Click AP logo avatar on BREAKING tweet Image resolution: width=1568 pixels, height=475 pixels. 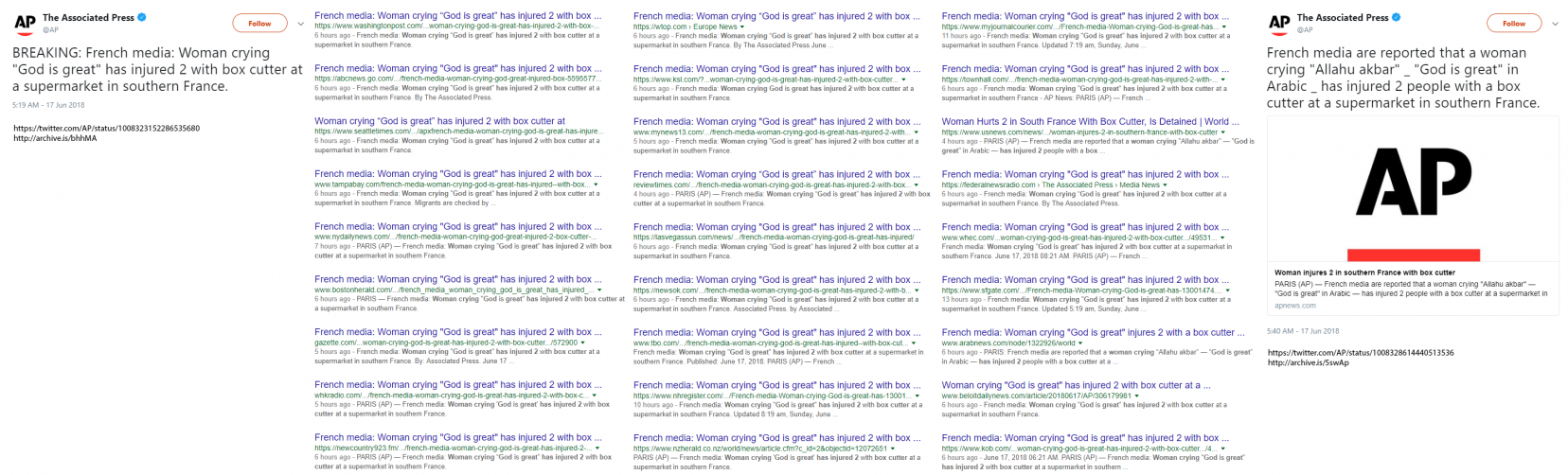coord(25,23)
